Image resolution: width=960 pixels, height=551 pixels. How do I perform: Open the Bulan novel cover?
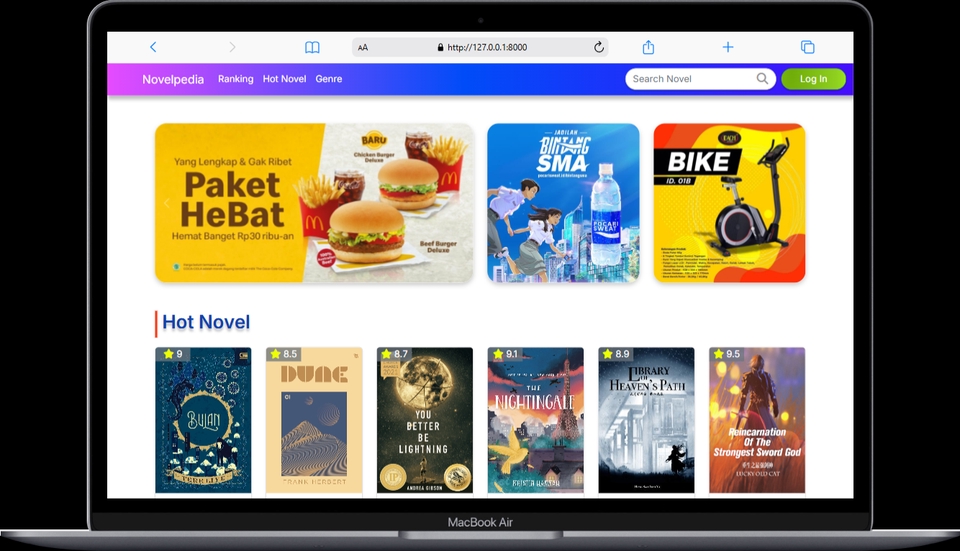point(203,421)
